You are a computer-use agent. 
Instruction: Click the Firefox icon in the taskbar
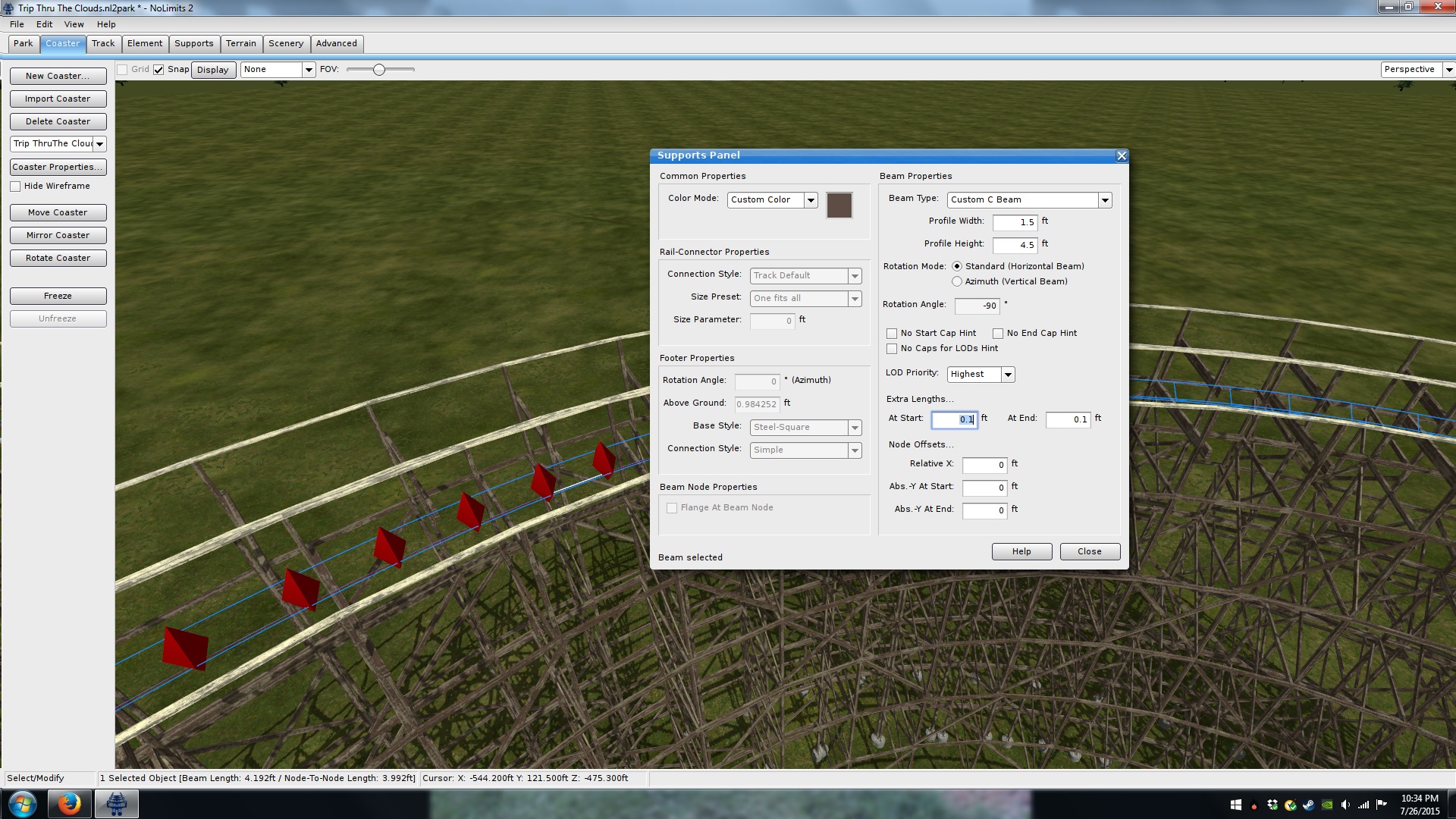(x=69, y=804)
